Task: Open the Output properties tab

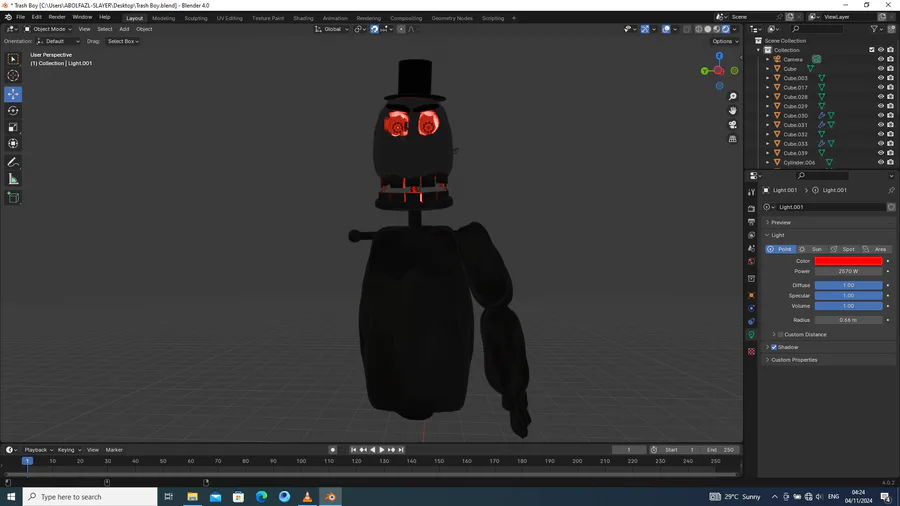Action: (x=751, y=222)
